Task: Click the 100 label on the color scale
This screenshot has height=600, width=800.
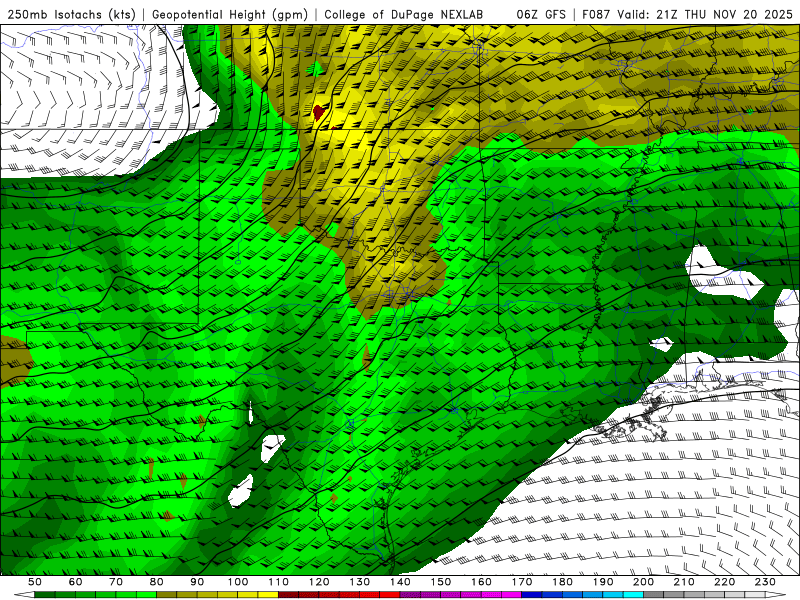Action: (x=238, y=582)
